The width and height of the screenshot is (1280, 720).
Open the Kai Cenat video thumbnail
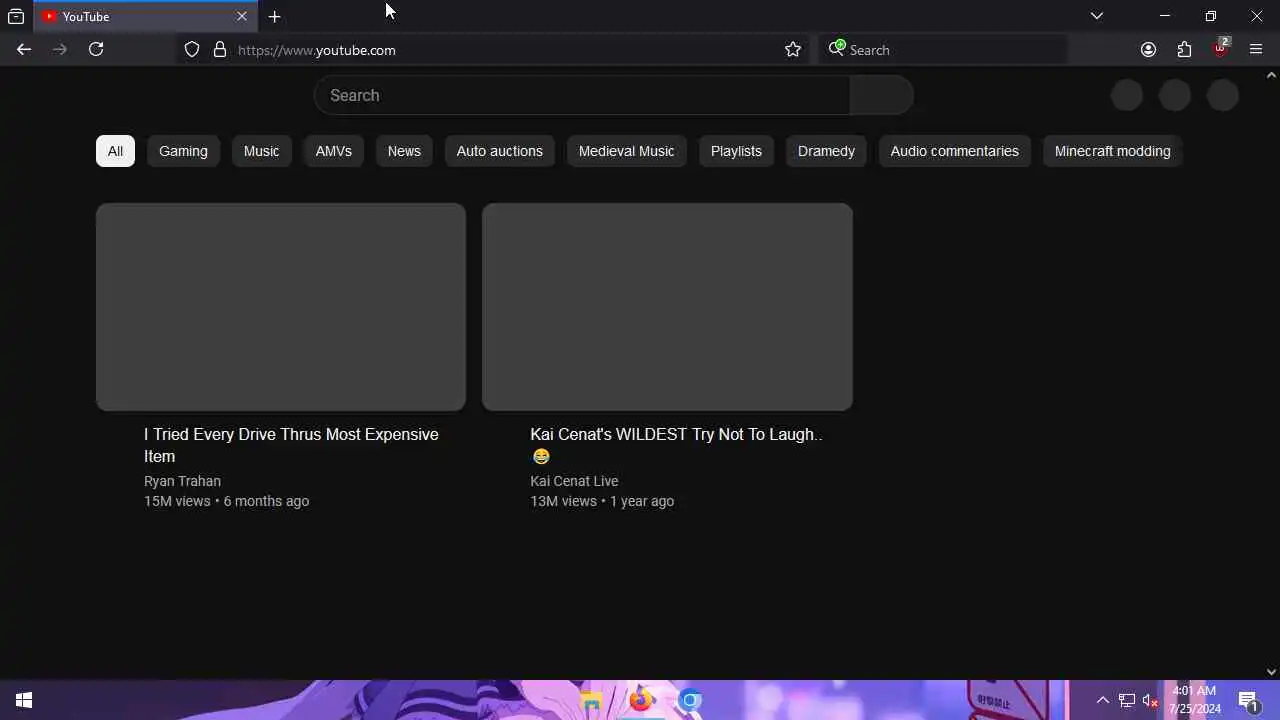(x=667, y=307)
